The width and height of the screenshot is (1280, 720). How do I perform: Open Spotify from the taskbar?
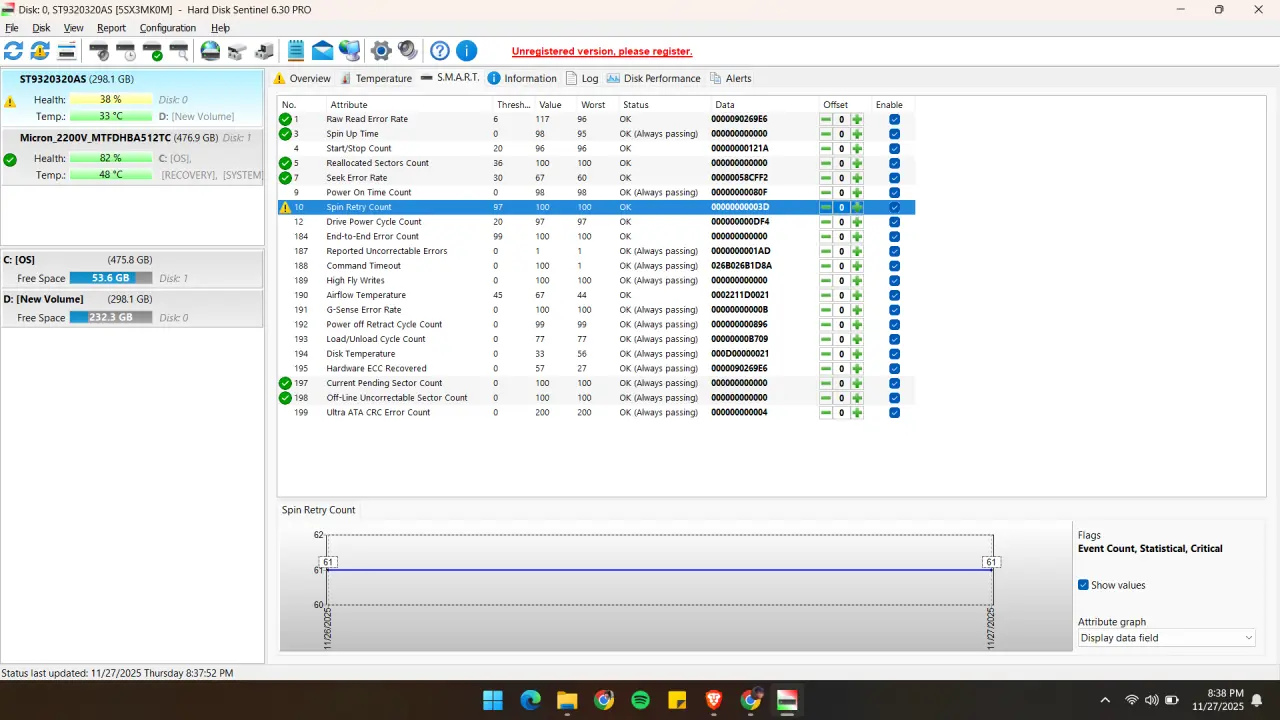click(x=641, y=700)
